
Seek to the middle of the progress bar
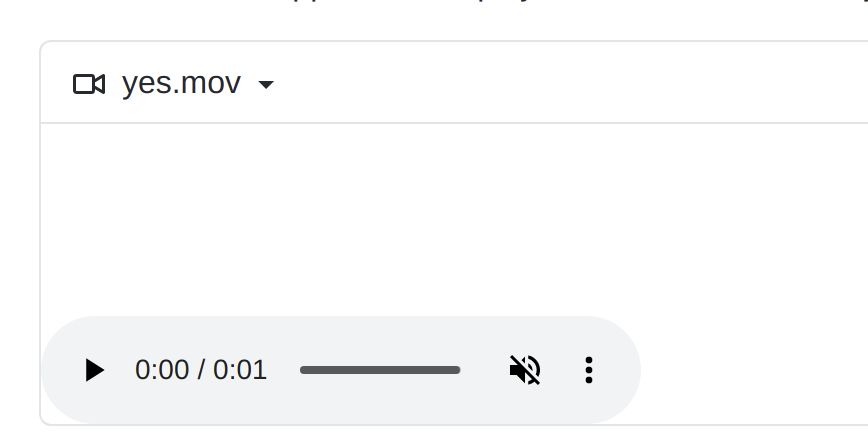coord(380,370)
